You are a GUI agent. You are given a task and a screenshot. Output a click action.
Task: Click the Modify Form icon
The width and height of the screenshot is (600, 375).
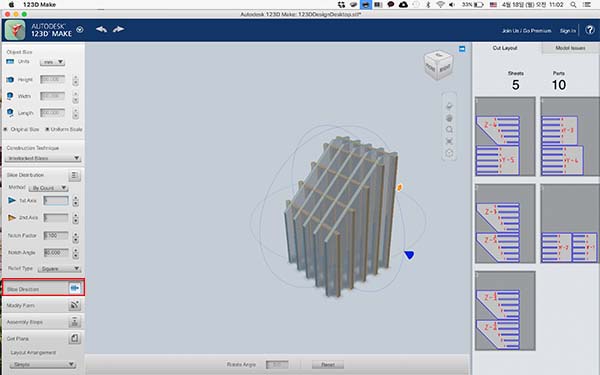pyautogui.click(x=74, y=305)
